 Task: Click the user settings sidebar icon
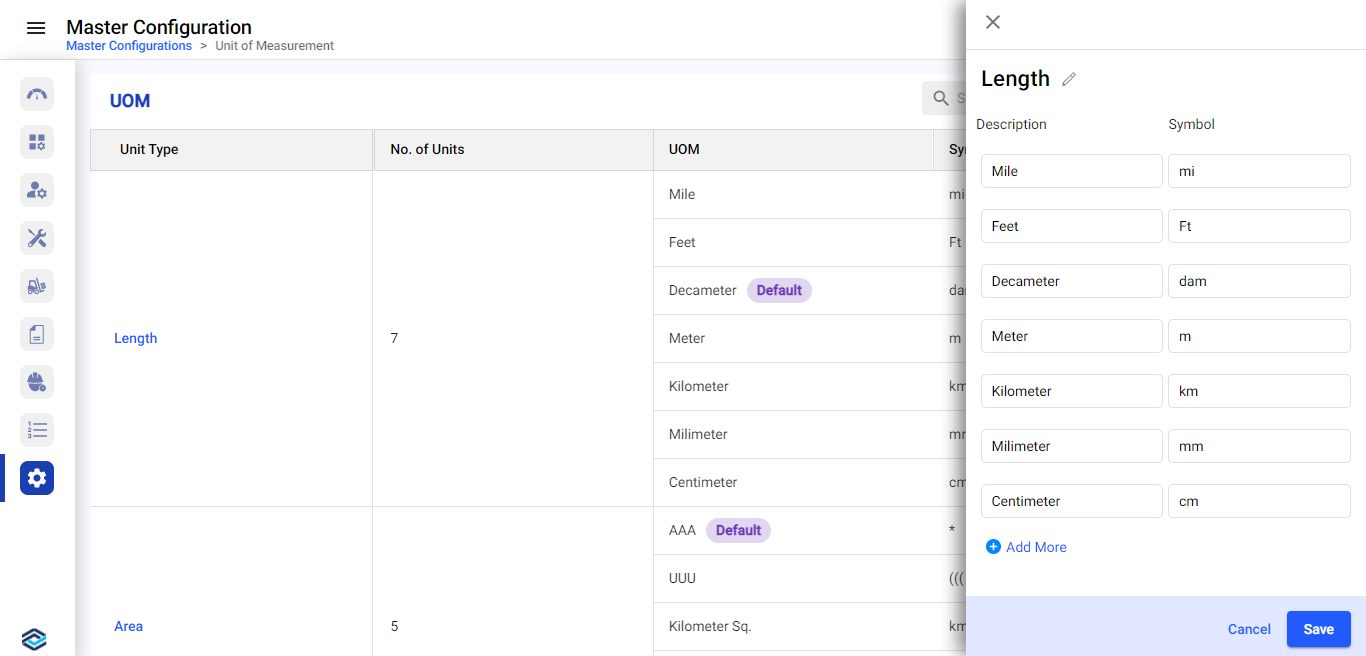[37, 190]
